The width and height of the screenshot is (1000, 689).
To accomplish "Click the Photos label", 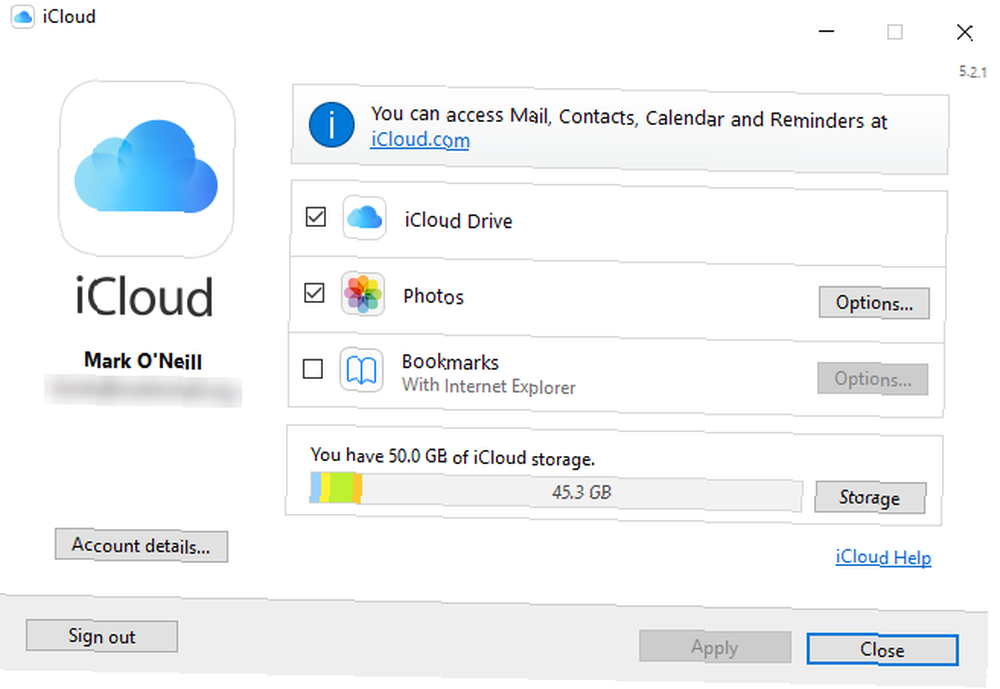I will tap(434, 296).
